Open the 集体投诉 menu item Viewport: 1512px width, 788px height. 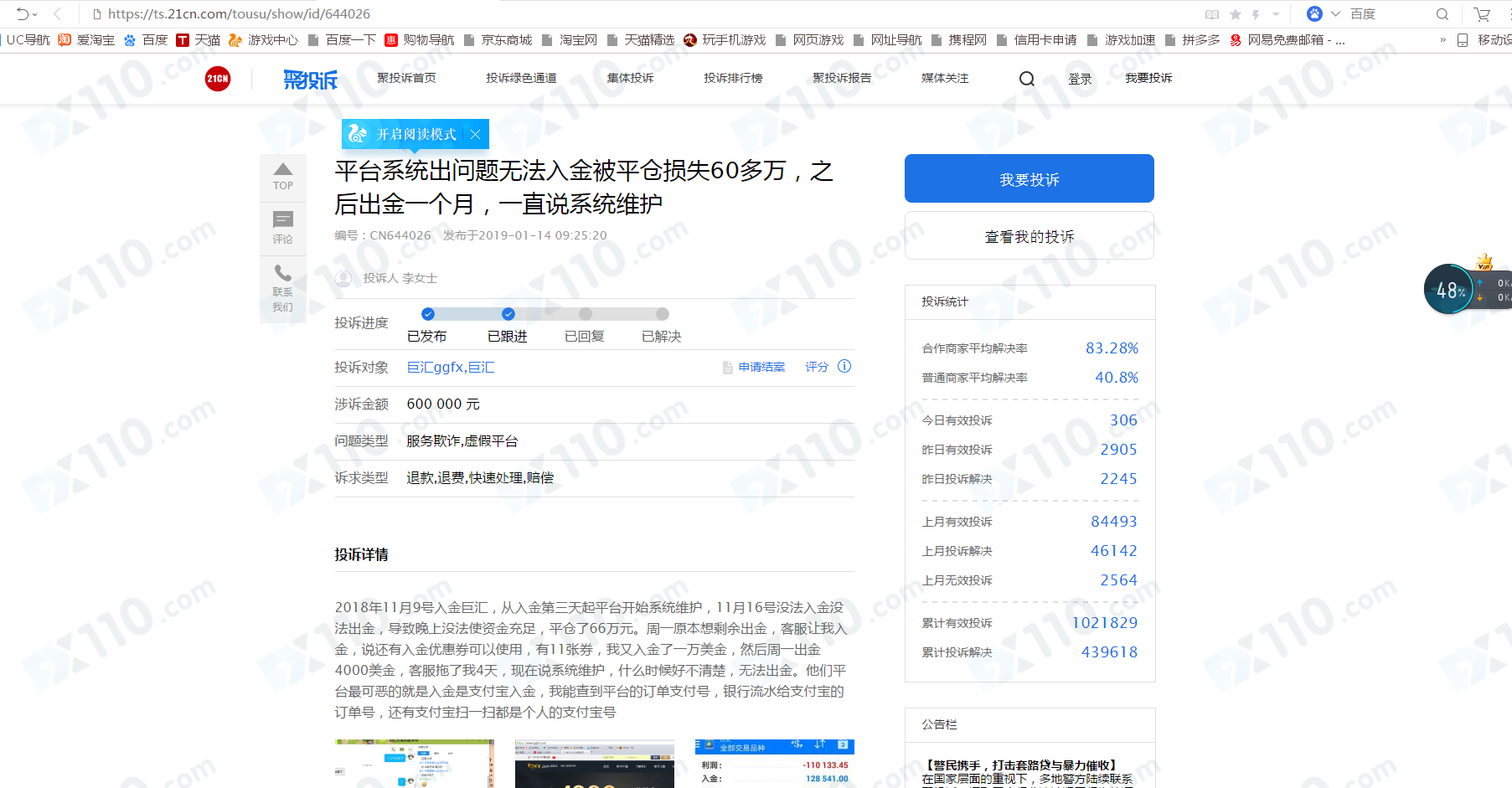(630, 78)
